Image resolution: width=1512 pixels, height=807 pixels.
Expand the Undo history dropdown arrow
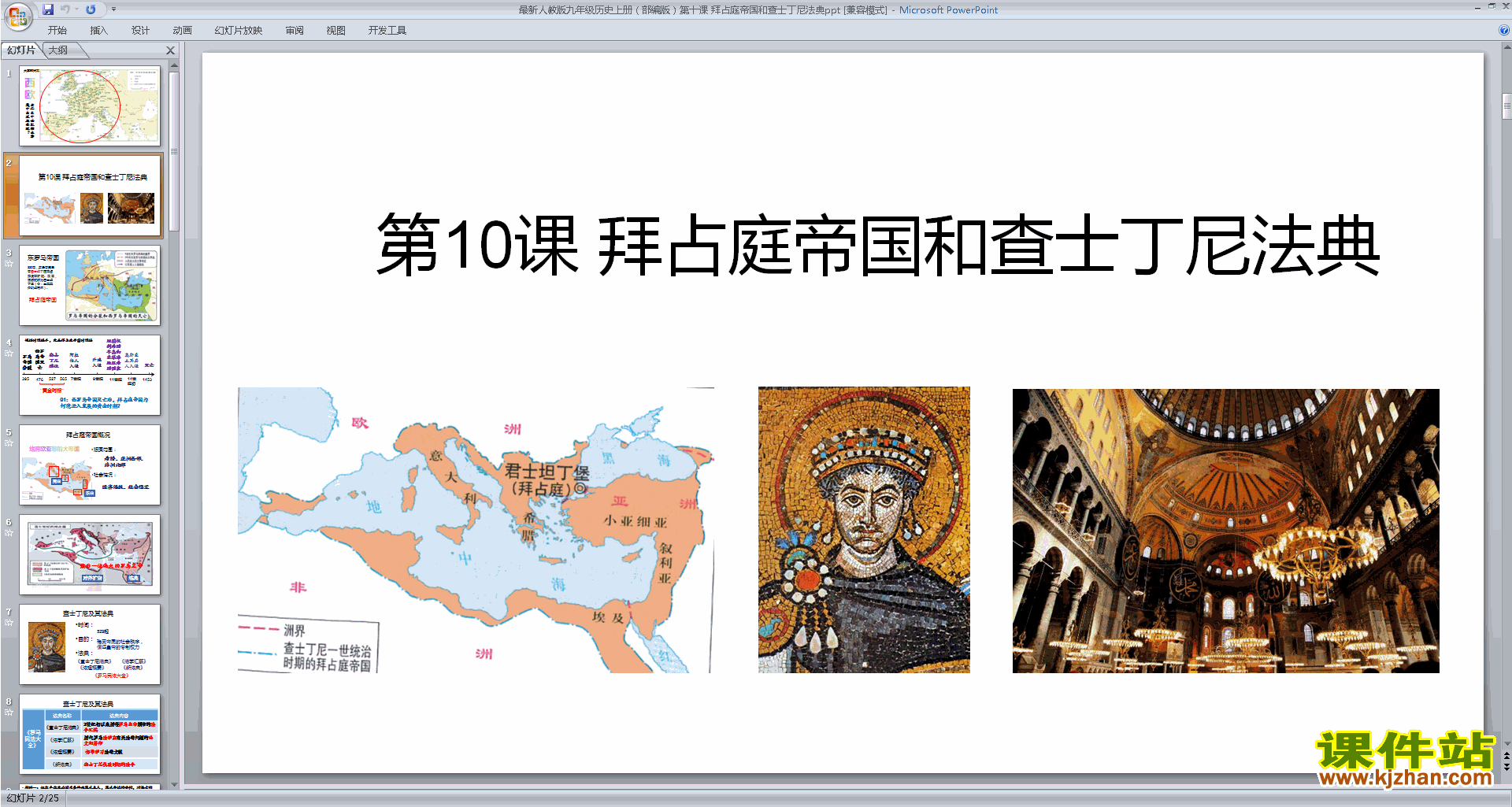(x=76, y=9)
